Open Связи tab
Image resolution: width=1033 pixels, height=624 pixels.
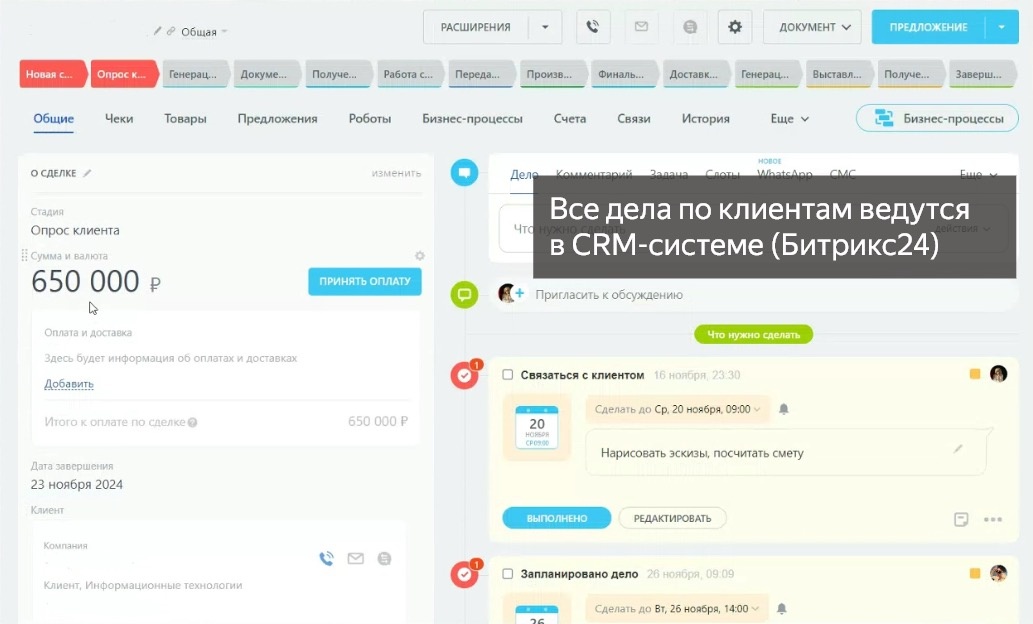point(634,119)
